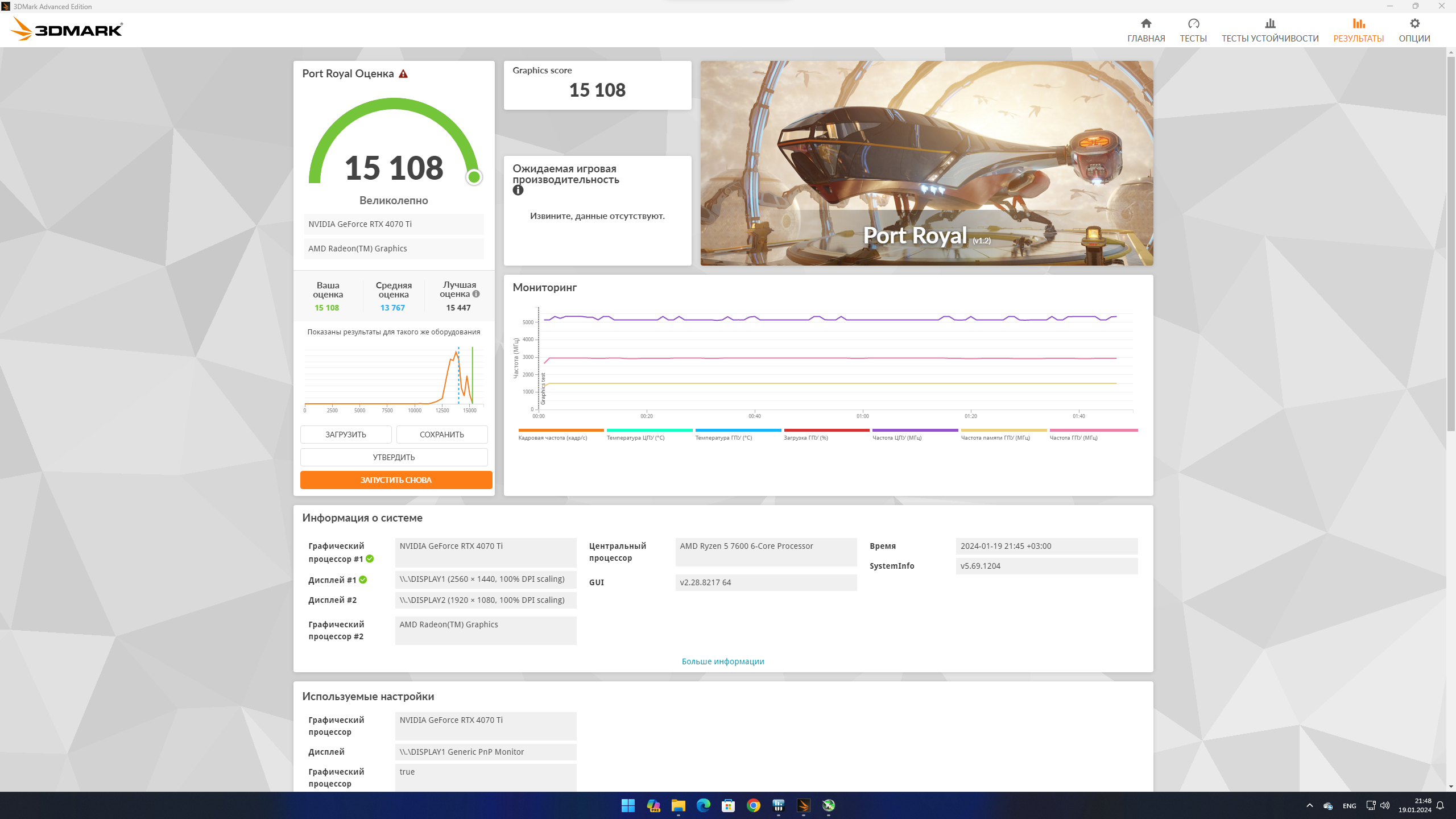Click info icon beside best score label
Screen dimensions: 1456x819
pyautogui.click(x=476, y=294)
